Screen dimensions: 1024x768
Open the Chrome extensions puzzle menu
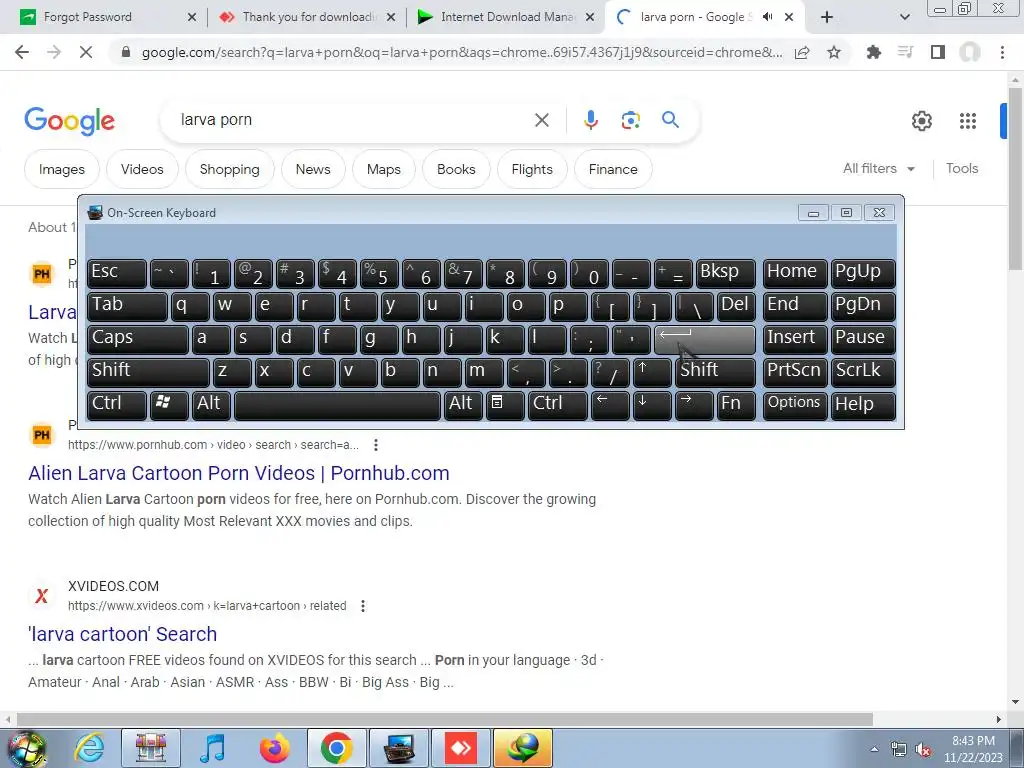(873, 52)
